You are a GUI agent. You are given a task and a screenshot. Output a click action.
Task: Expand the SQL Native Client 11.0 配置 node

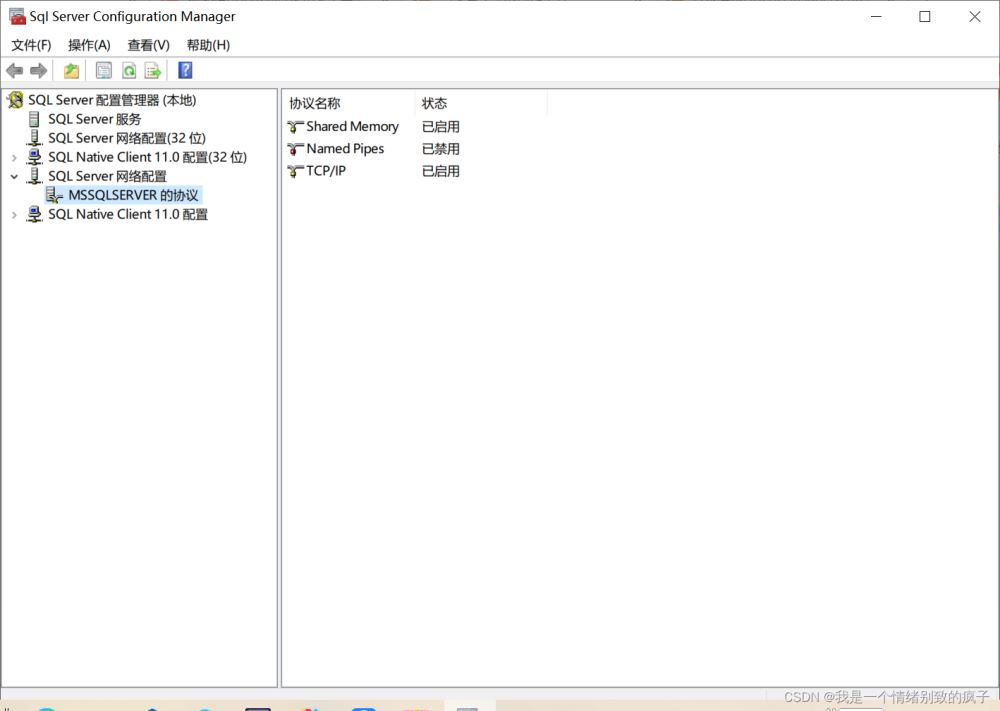tap(14, 215)
